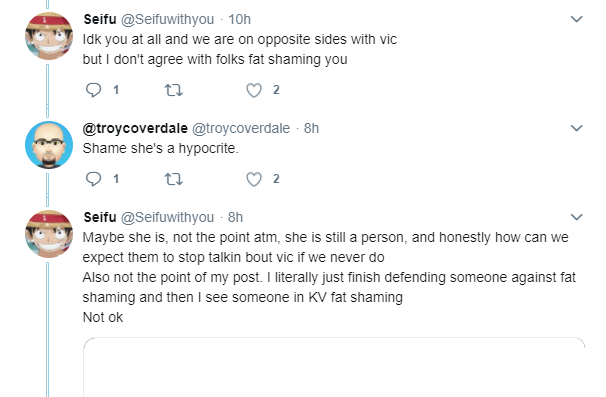This screenshot has height=397, width=606.
Task: Open Seifu's avatar on the 8h tweet
Action: (49, 234)
